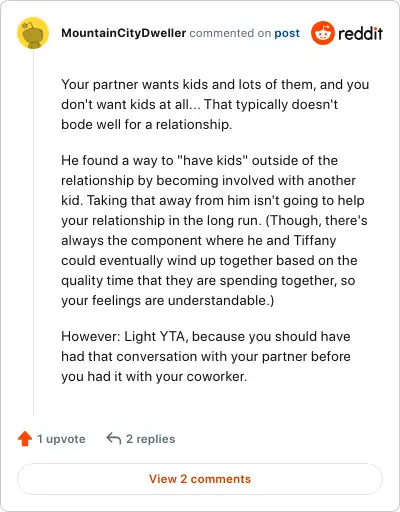400x512 pixels.
Task: Click the paragraph starting "Your partner wants kids"
Action: pyautogui.click(x=215, y=104)
